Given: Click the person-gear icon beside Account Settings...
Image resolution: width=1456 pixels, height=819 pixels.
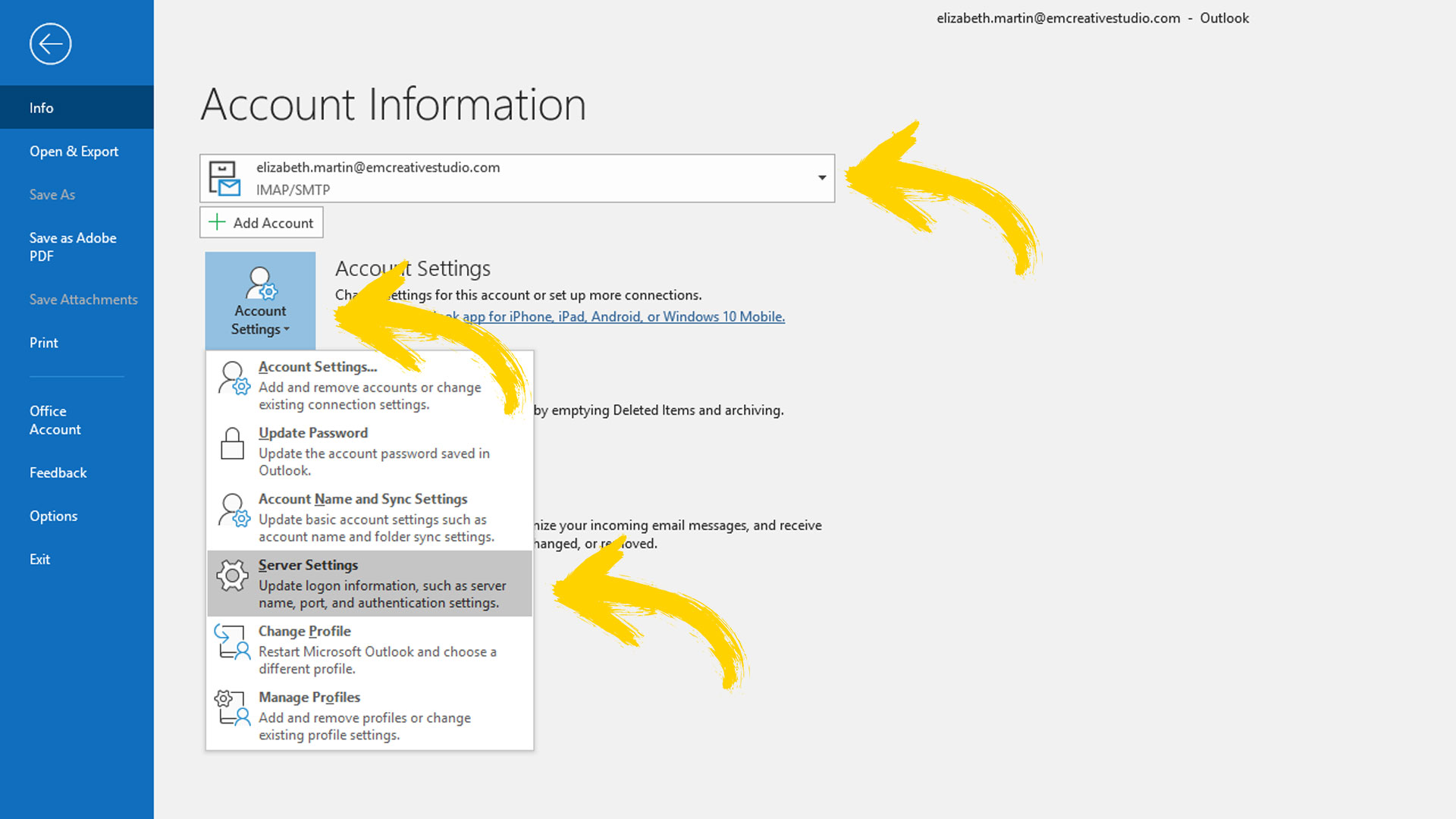Looking at the screenshot, I should point(234,378).
